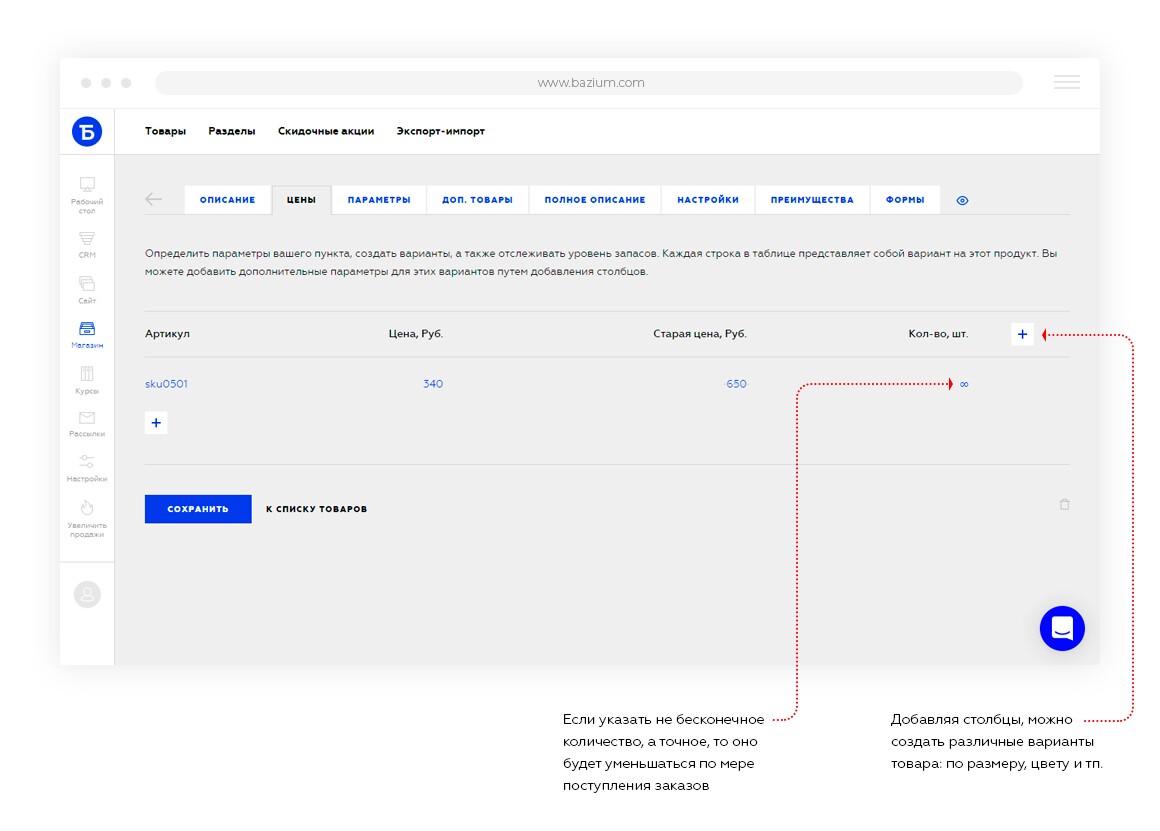Switch to the ПРЕИМУЩЕСТВА tab
The height and width of the screenshot is (831, 1160).
point(812,200)
